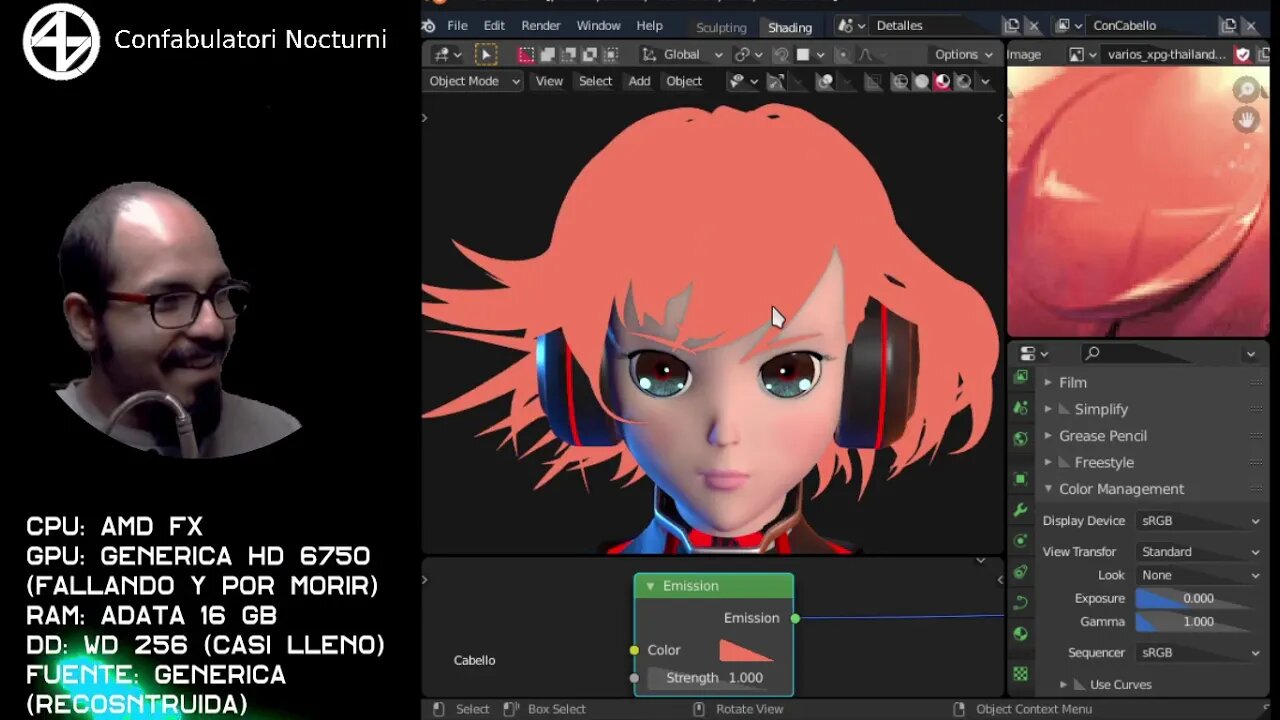The height and width of the screenshot is (720, 1280).
Task: Open the Sequencer sRGB dropdown
Action: (x=1201, y=652)
